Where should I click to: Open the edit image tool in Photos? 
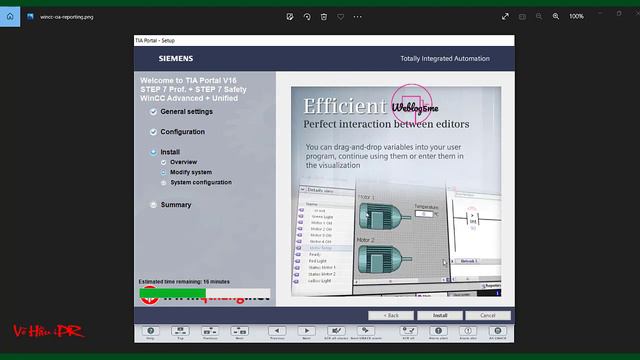point(290,17)
